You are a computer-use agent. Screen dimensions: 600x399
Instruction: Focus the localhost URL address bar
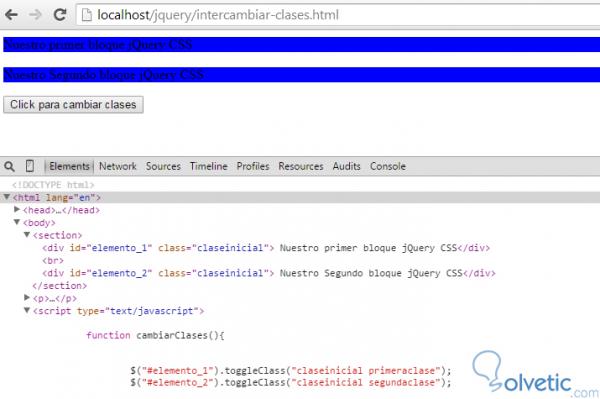tap(338, 15)
